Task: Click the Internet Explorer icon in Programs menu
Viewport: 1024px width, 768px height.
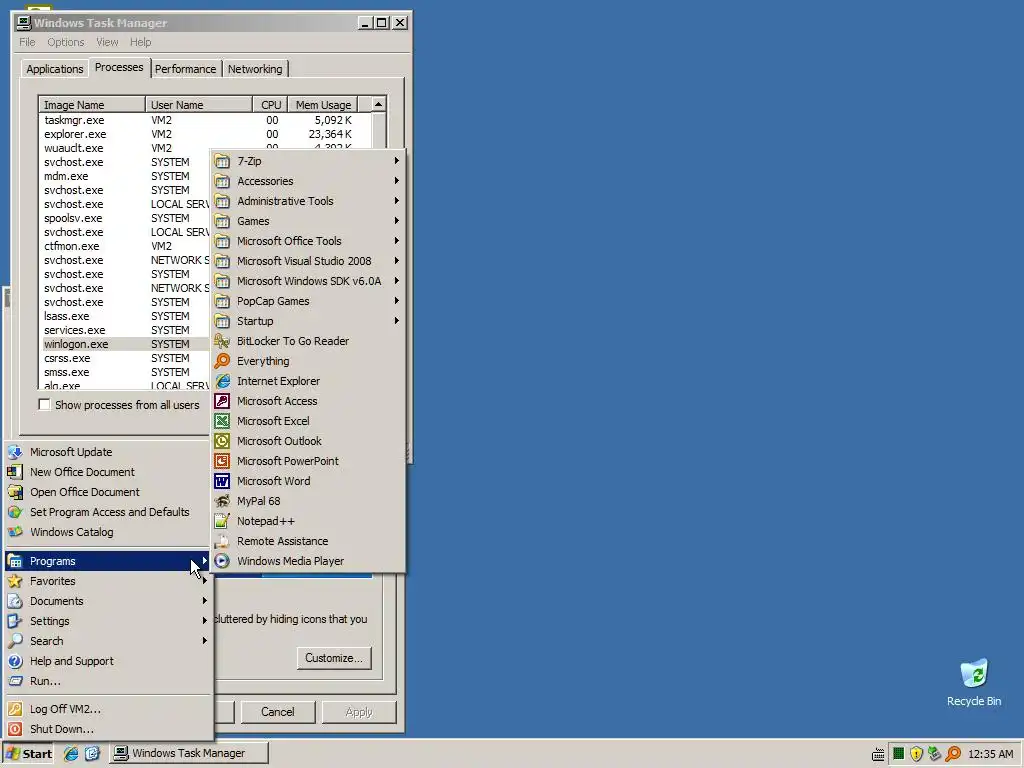Action: 223,381
